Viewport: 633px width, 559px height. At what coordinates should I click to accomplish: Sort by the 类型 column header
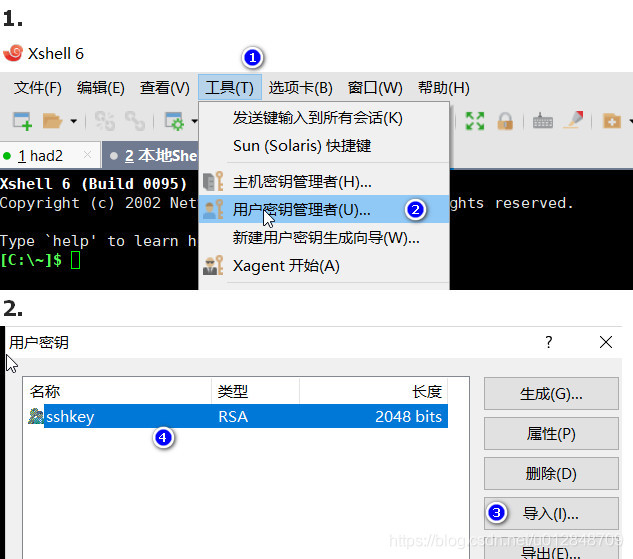[256, 392]
